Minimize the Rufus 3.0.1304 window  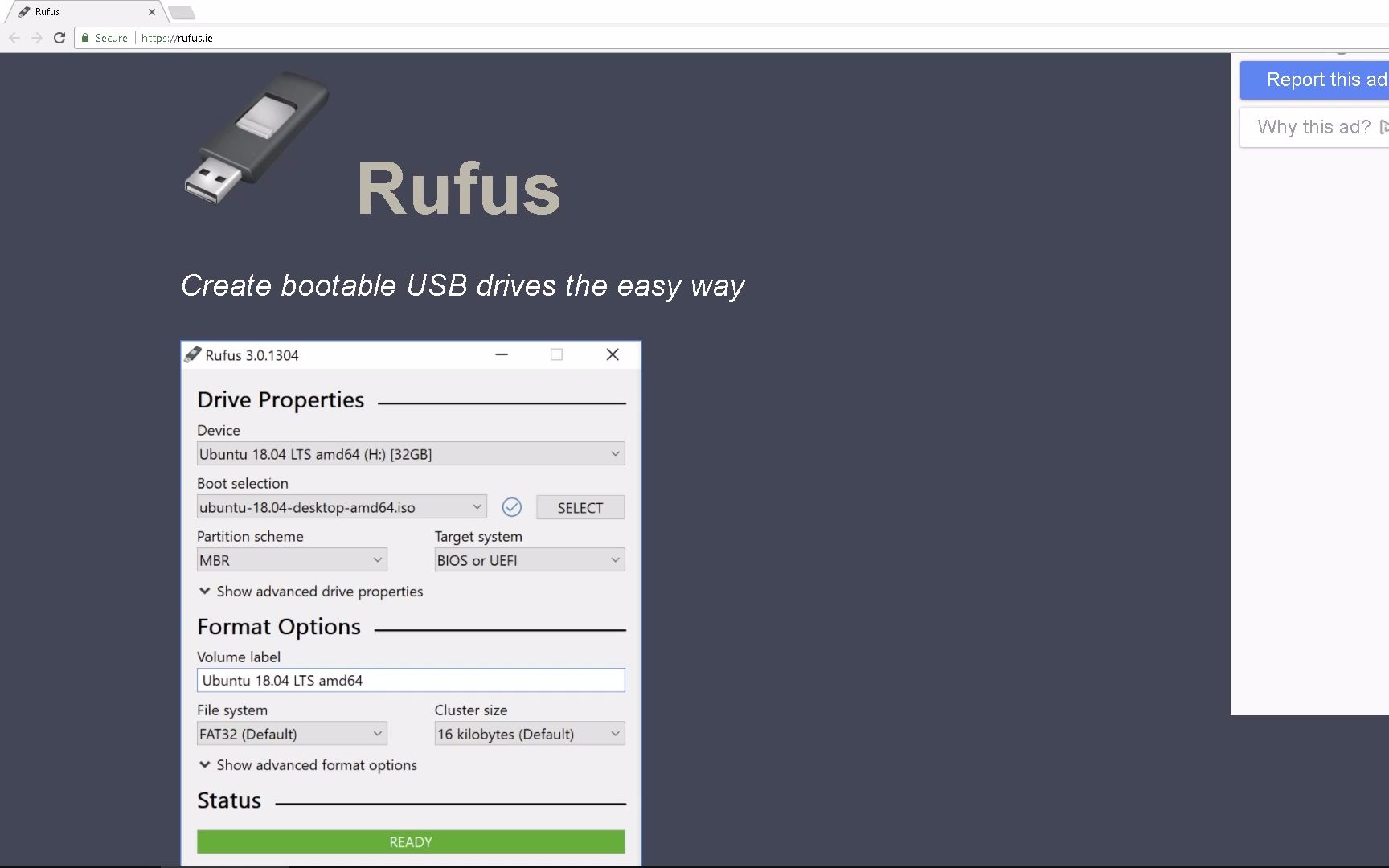pyautogui.click(x=502, y=354)
